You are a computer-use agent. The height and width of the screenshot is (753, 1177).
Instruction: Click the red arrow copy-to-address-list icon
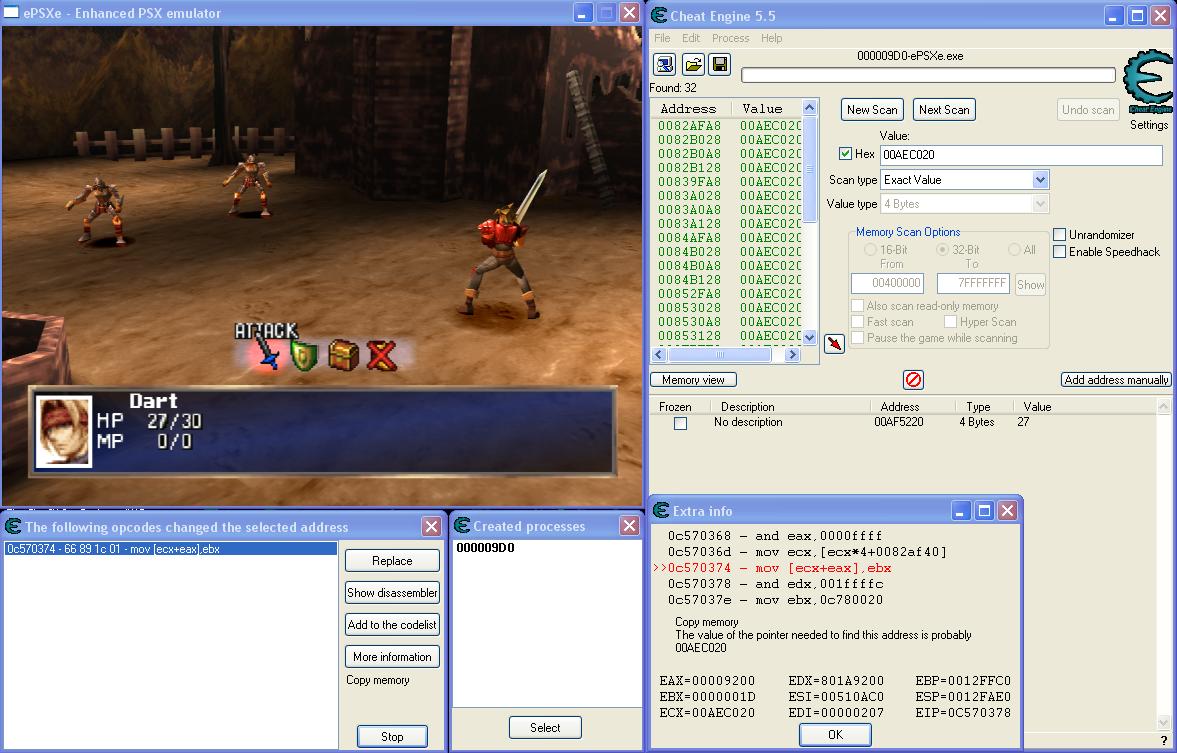point(834,344)
